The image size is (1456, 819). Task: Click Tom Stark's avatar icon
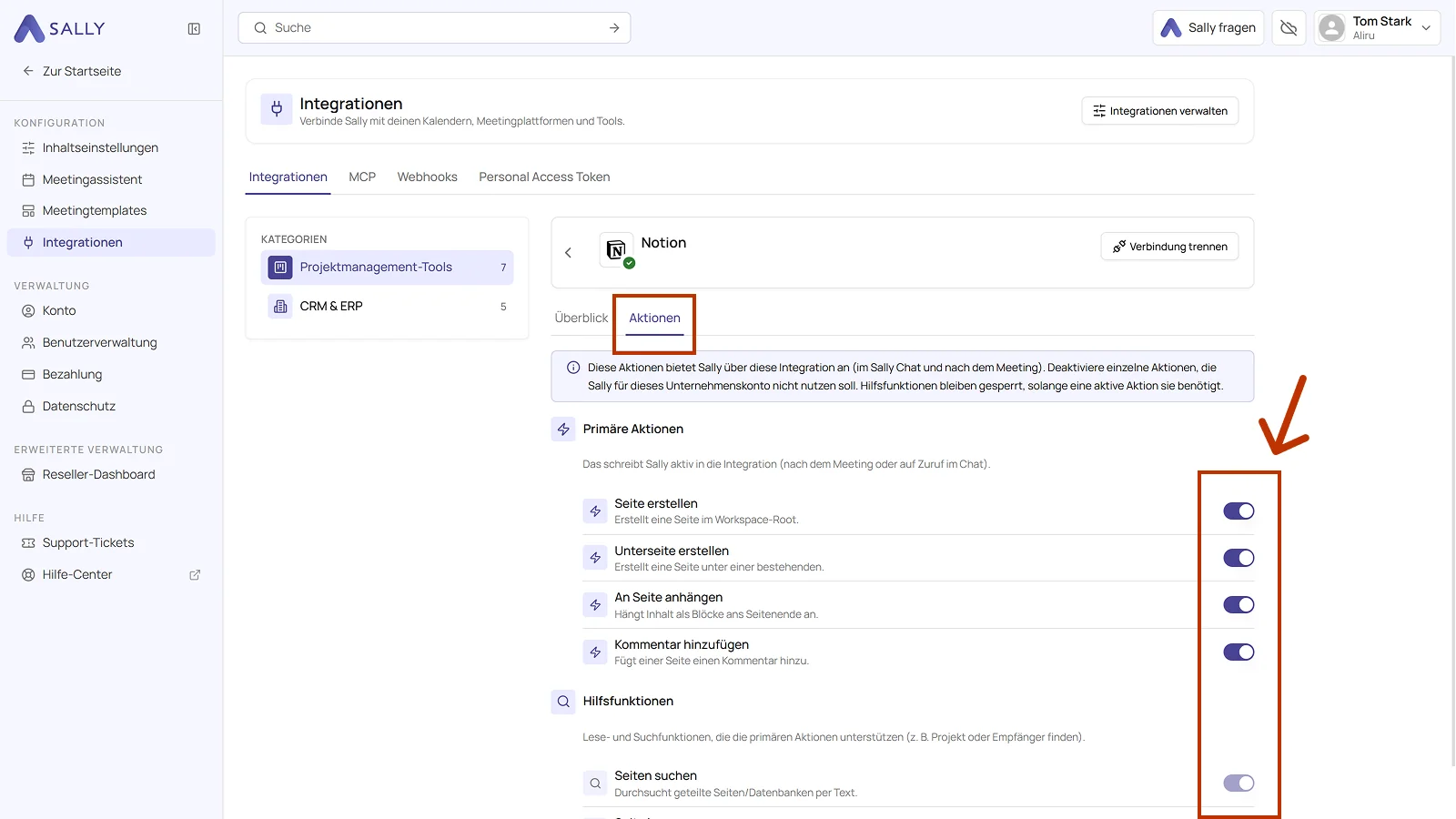tap(1331, 28)
